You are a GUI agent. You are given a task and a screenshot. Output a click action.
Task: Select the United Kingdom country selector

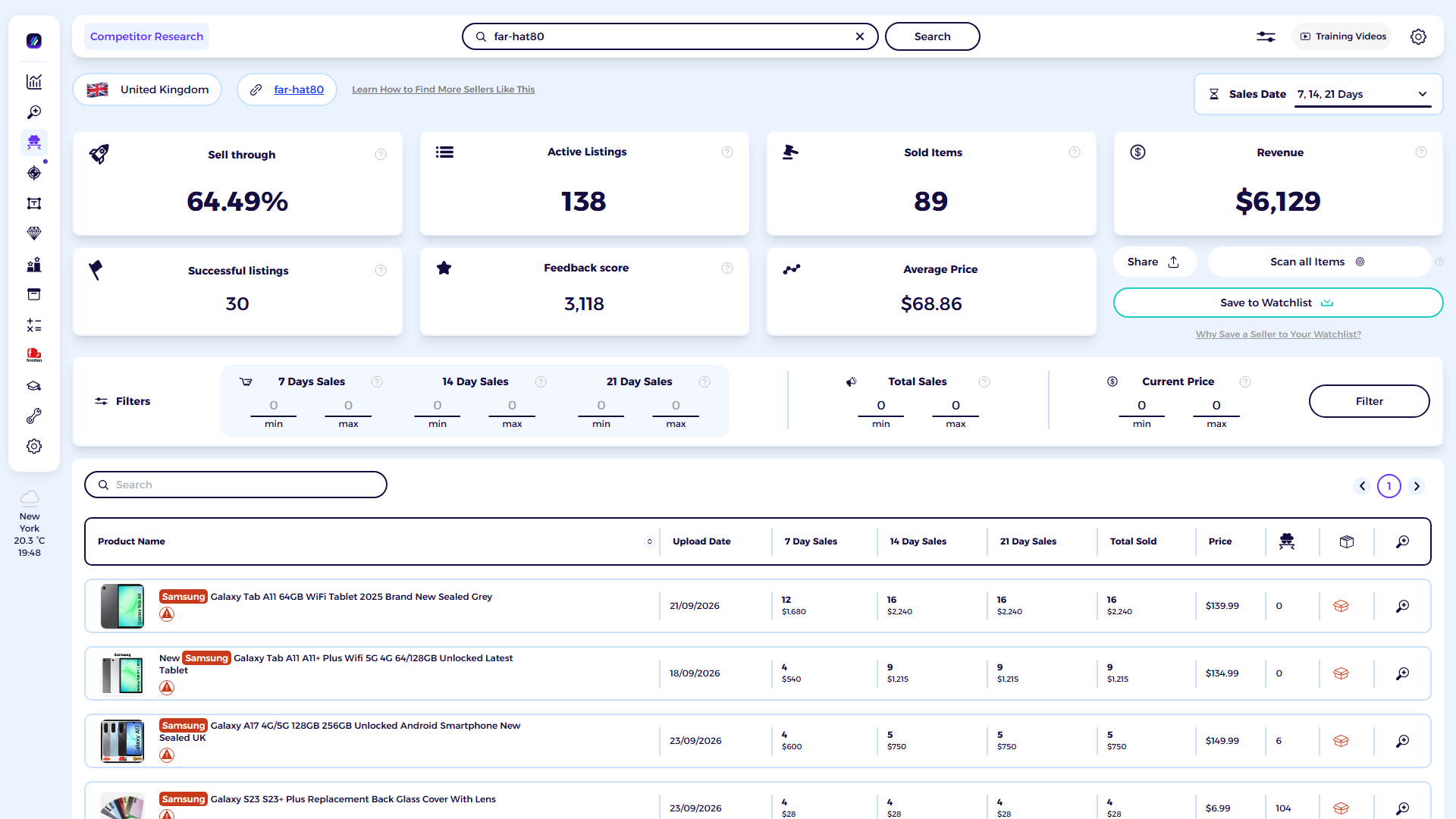147,89
